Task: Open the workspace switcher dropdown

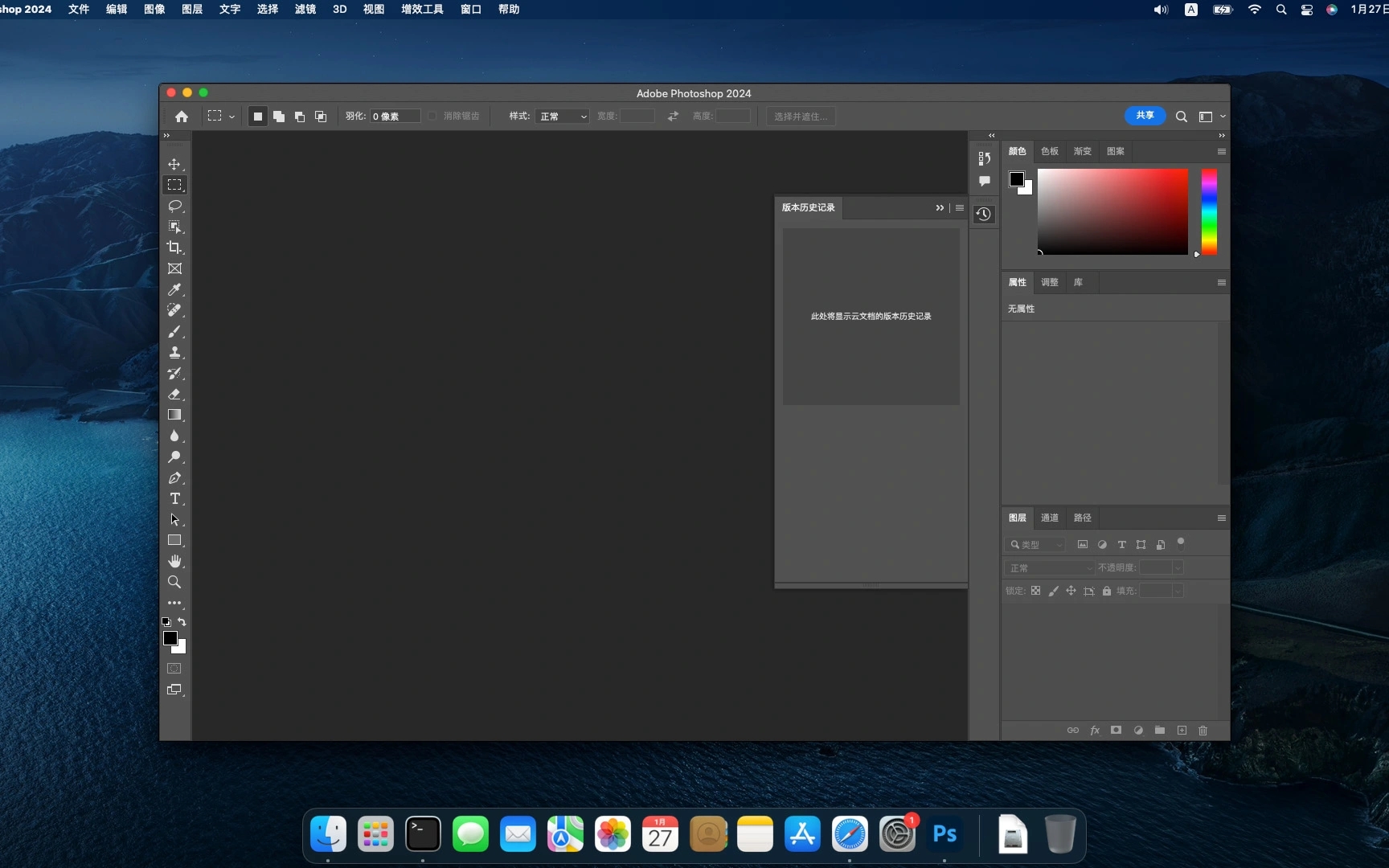Action: (1211, 117)
